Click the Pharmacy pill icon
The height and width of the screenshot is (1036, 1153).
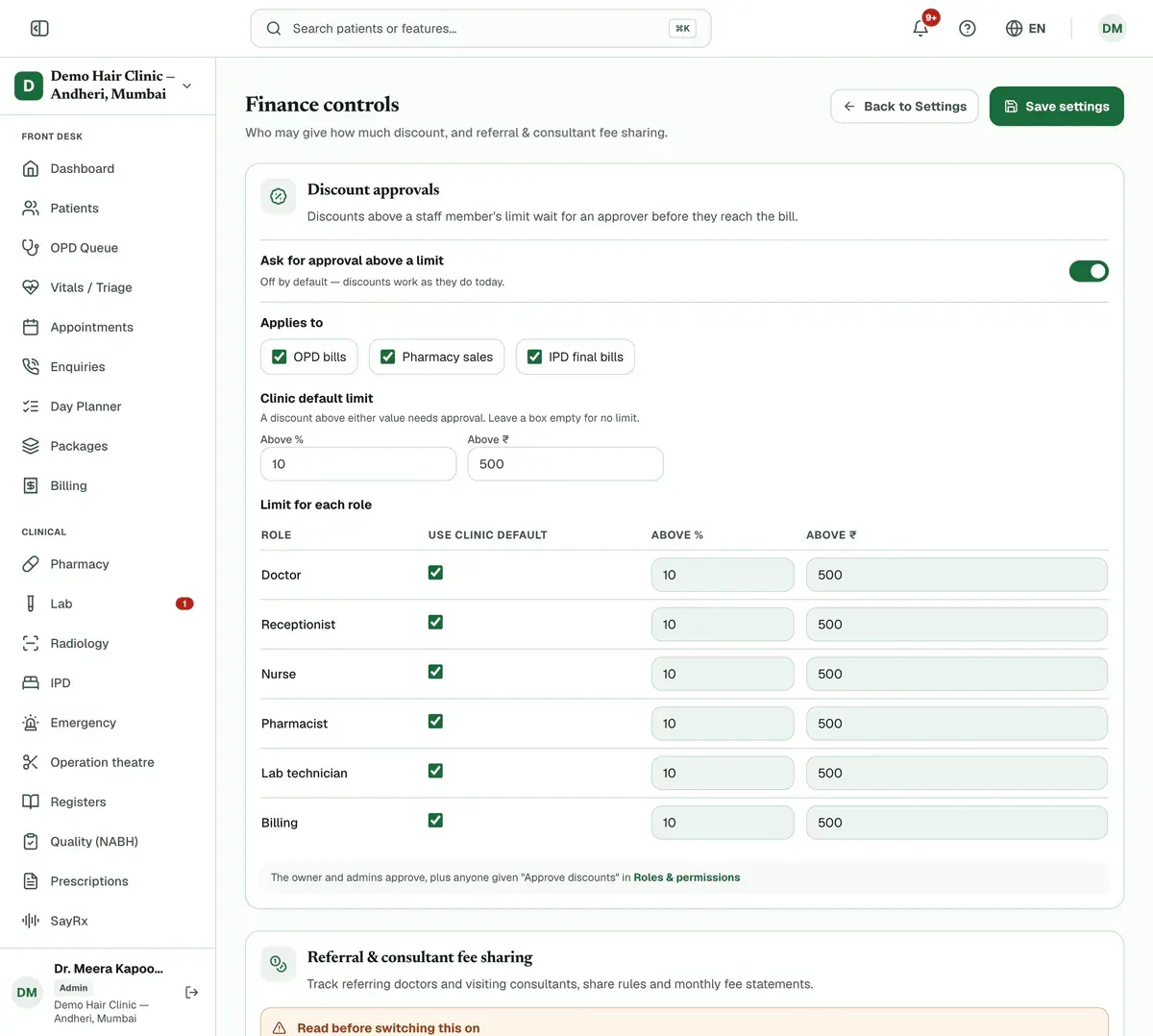pyautogui.click(x=31, y=564)
